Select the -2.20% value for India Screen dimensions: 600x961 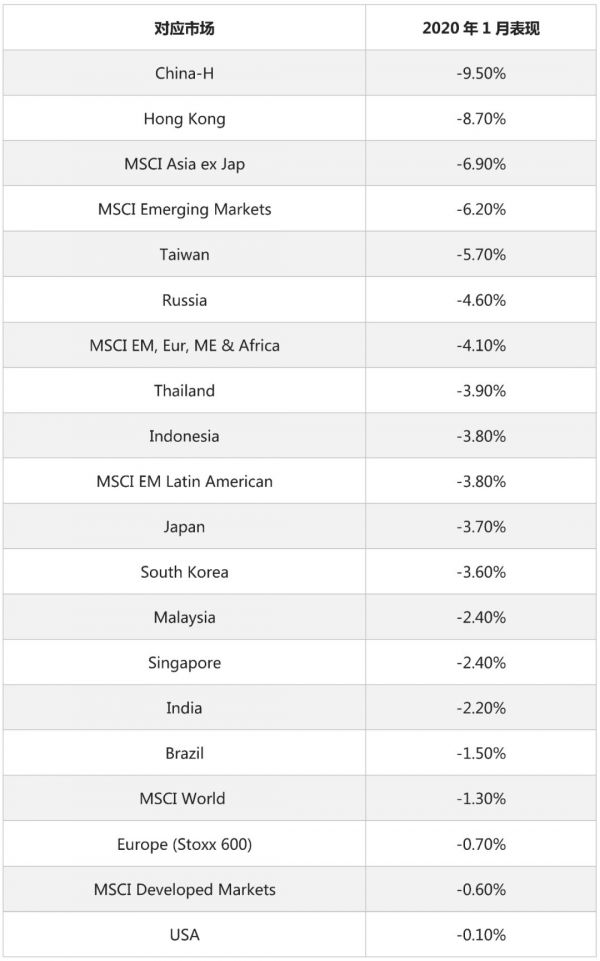pyautogui.click(x=480, y=708)
